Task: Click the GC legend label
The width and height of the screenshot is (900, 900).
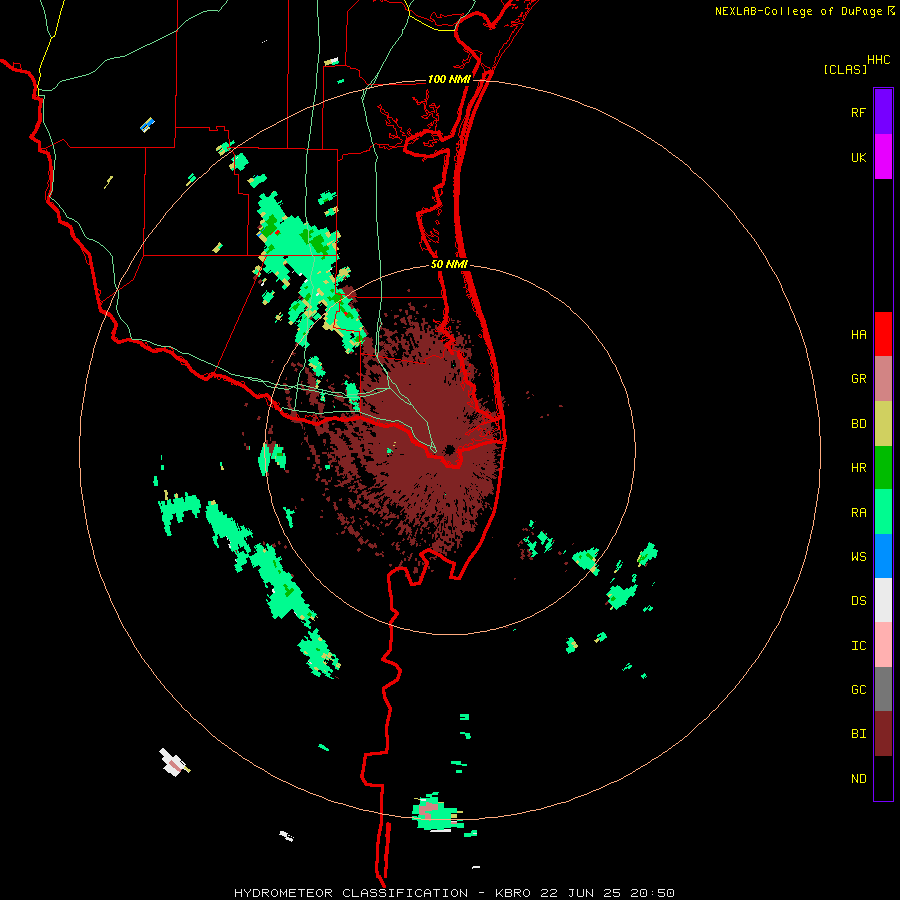Action: click(x=858, y=690)
